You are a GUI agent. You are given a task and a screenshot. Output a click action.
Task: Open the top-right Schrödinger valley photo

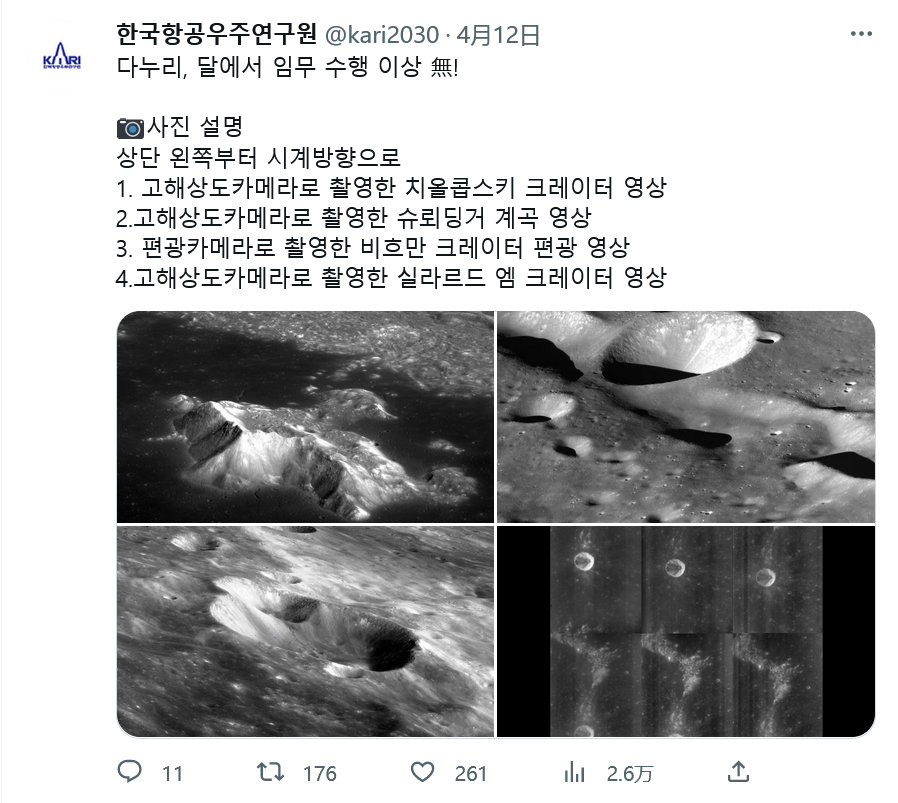[686, 416]
